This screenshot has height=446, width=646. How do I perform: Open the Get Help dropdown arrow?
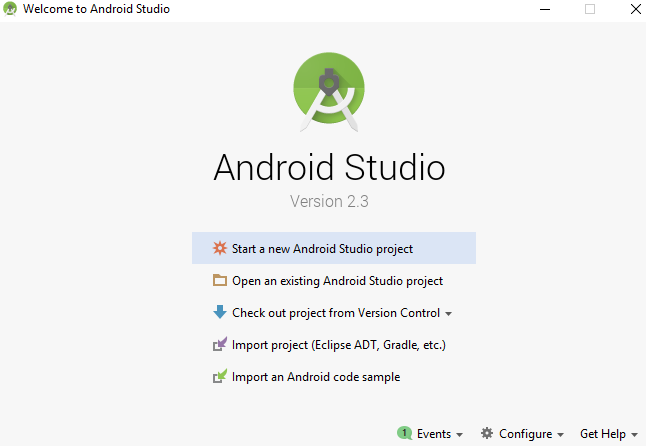634,434
